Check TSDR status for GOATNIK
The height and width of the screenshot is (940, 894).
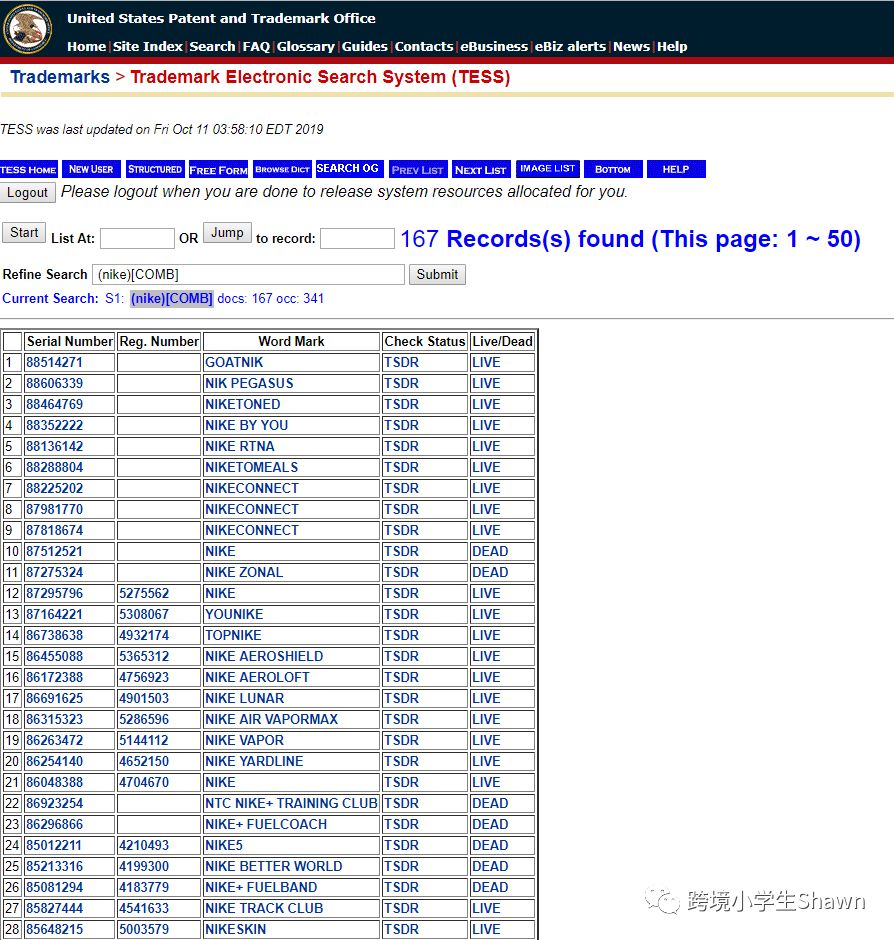401,362
